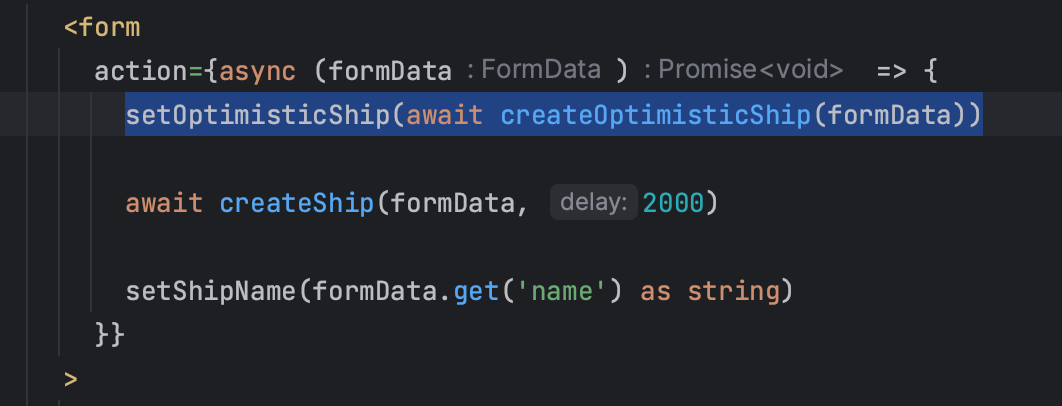Click the 'name' string literal

click(x=561, y=291)
